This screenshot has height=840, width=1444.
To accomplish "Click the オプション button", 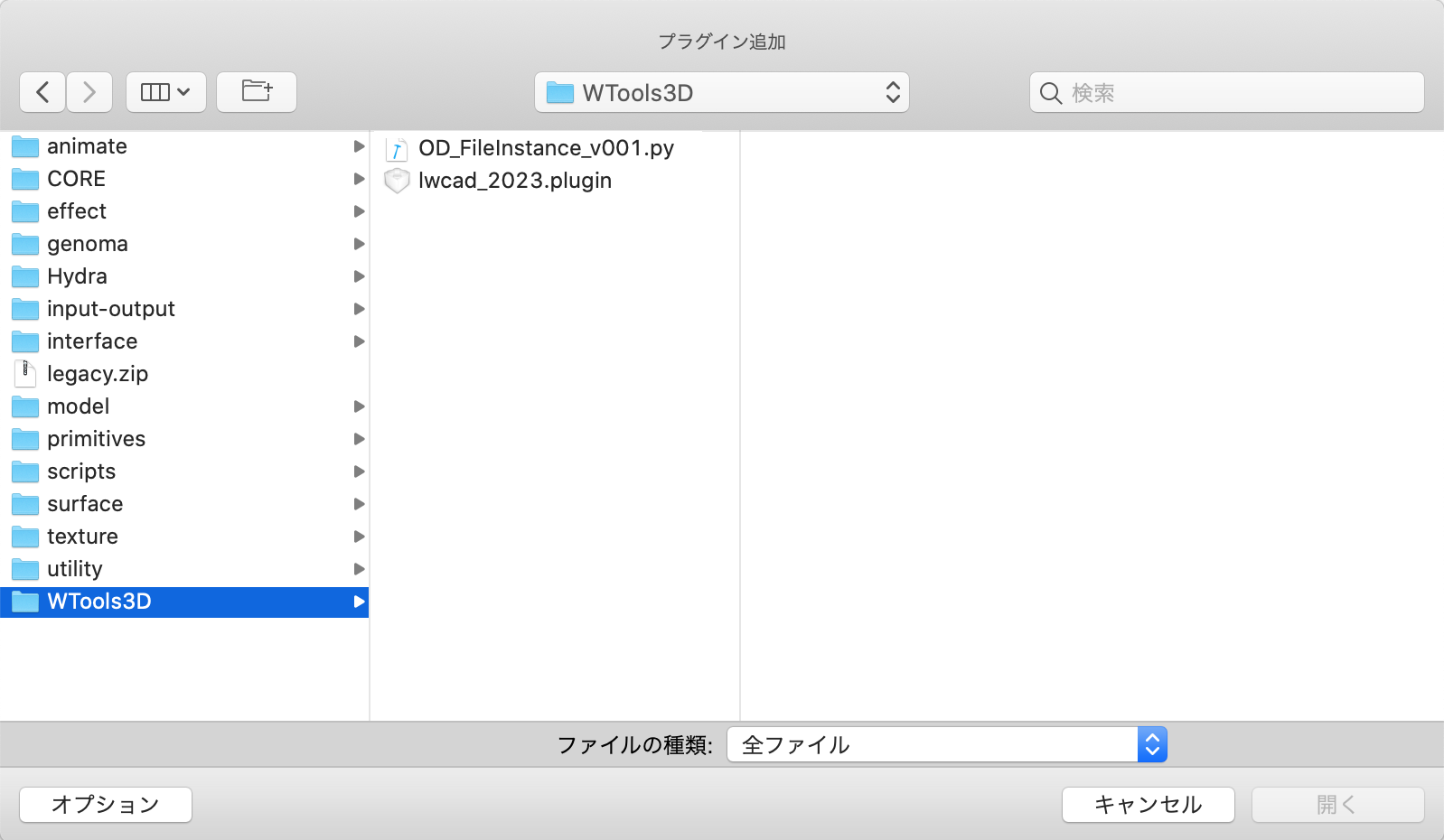I will click(106, 805).
